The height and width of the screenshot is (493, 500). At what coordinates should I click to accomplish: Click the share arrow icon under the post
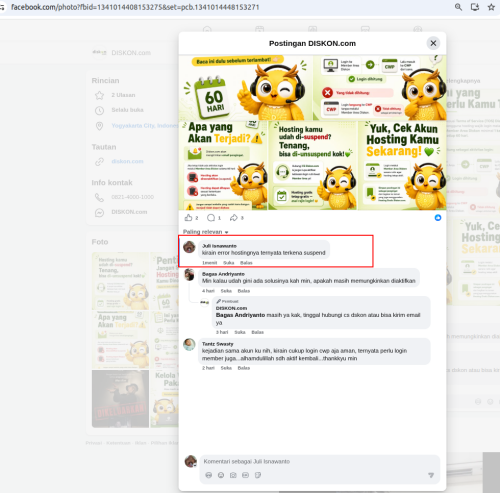(234, 218)
